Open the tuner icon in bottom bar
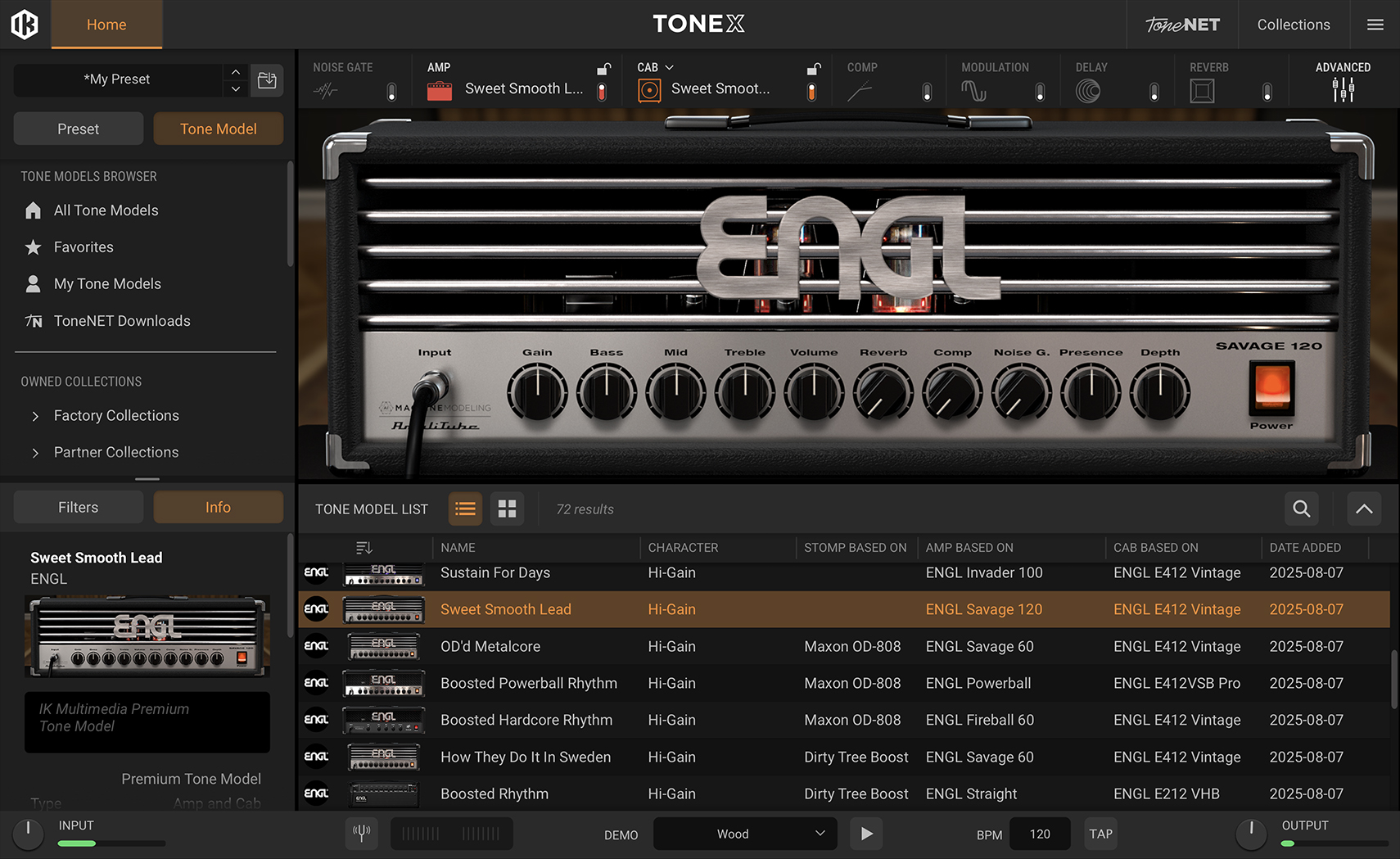 361,834
